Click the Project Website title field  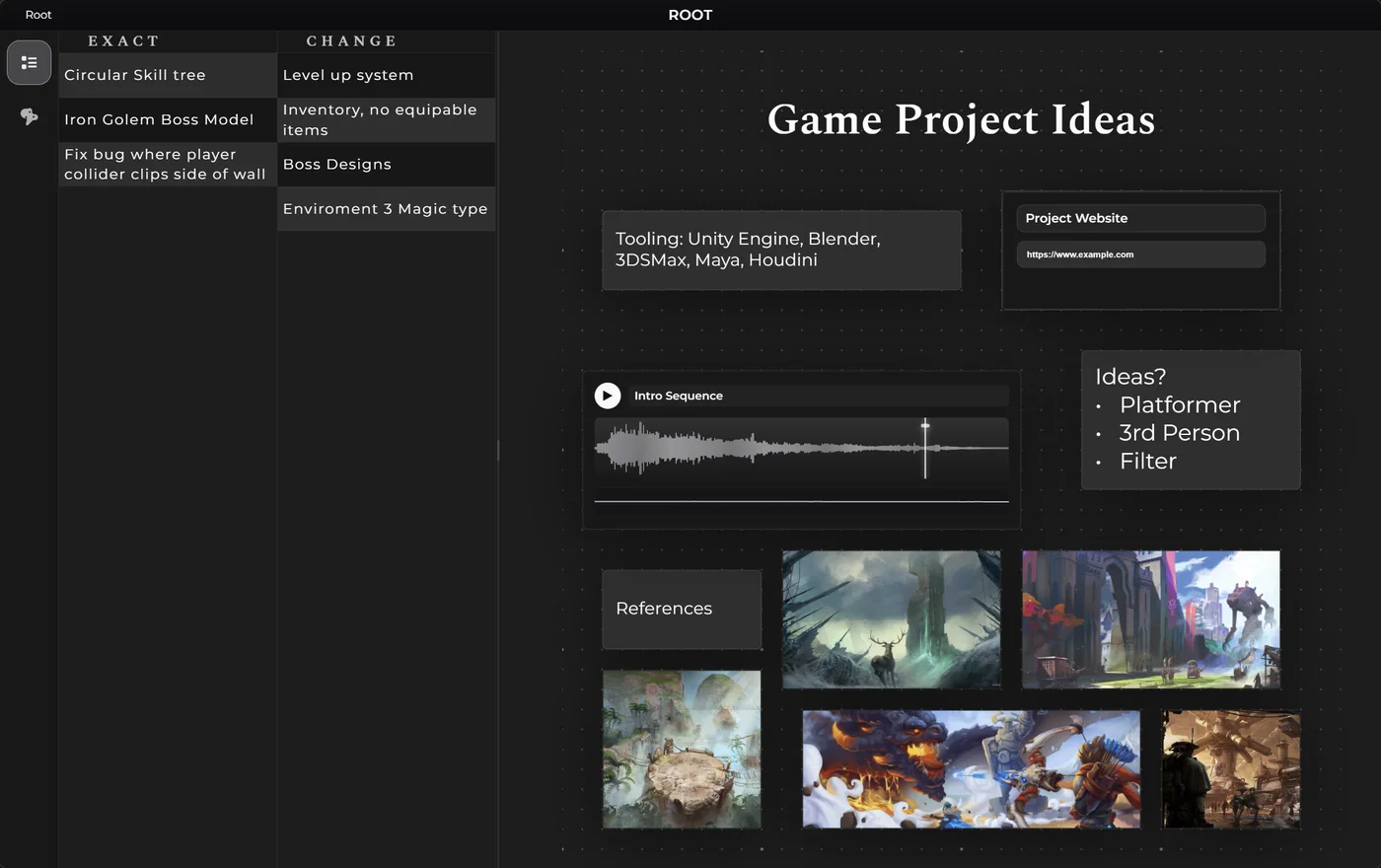(x=1140, y=218)
